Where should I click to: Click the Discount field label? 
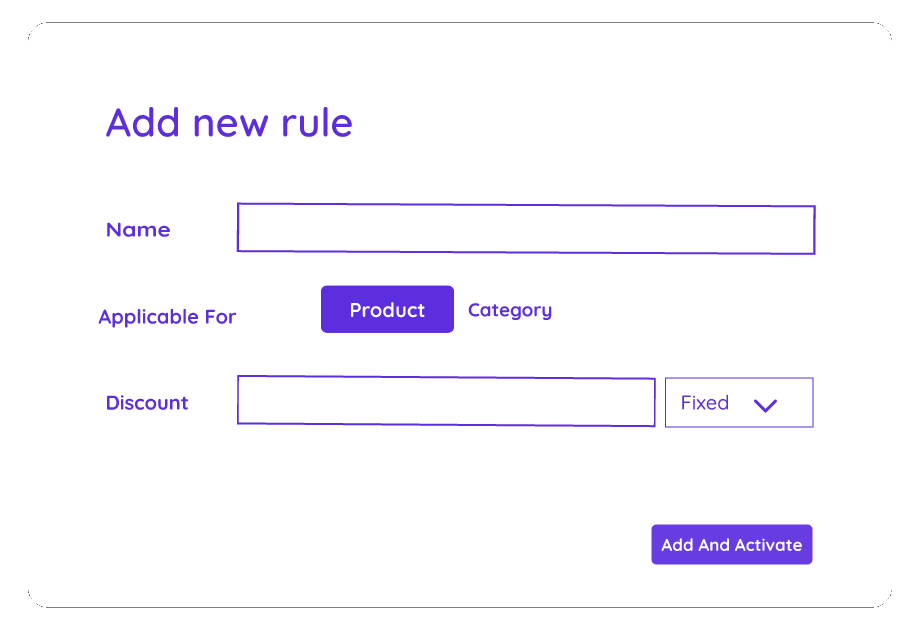[147, 403]
